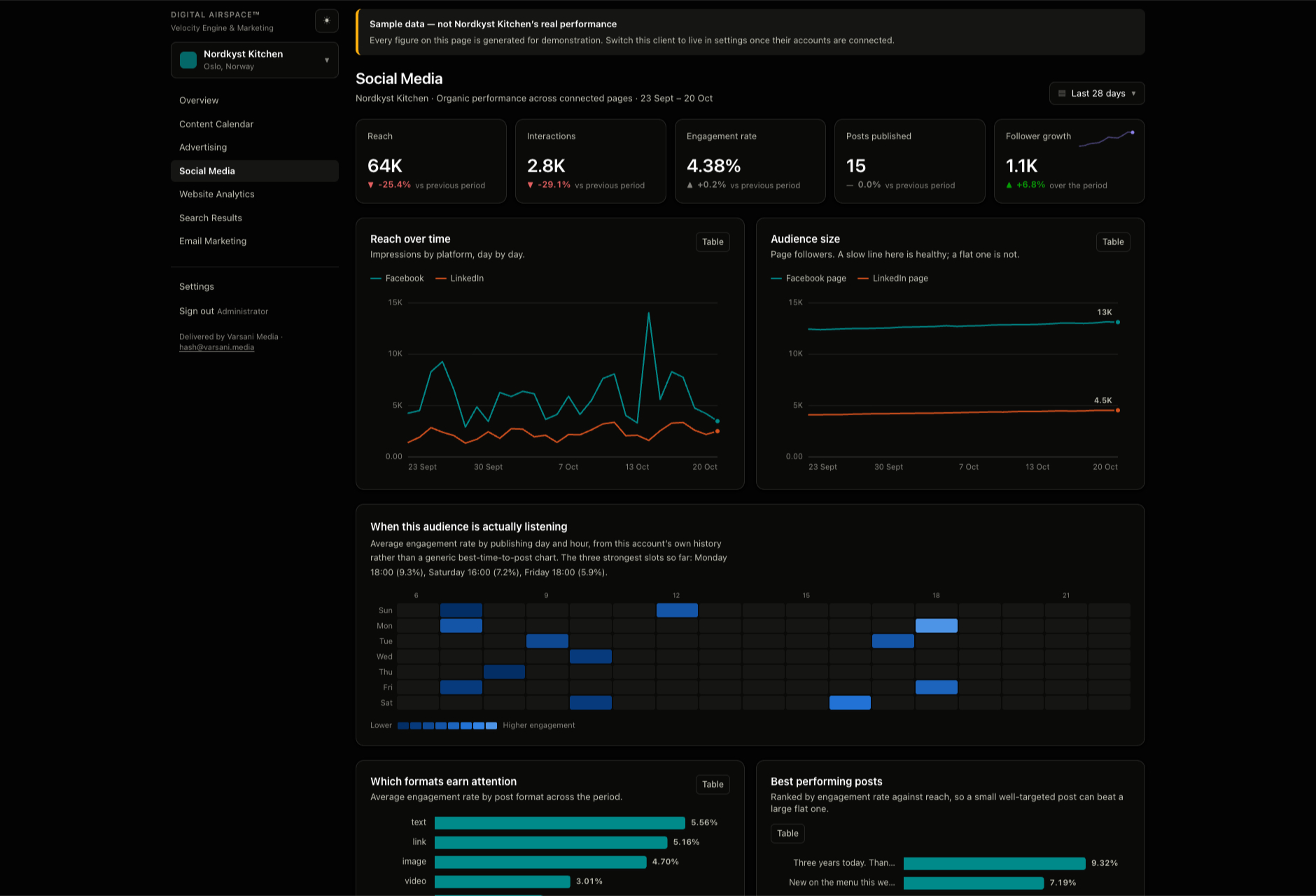Viewport: 1316px width, 896px height.
Task: Click the link format bar 5.16%
Action: [x=551, y=843]
